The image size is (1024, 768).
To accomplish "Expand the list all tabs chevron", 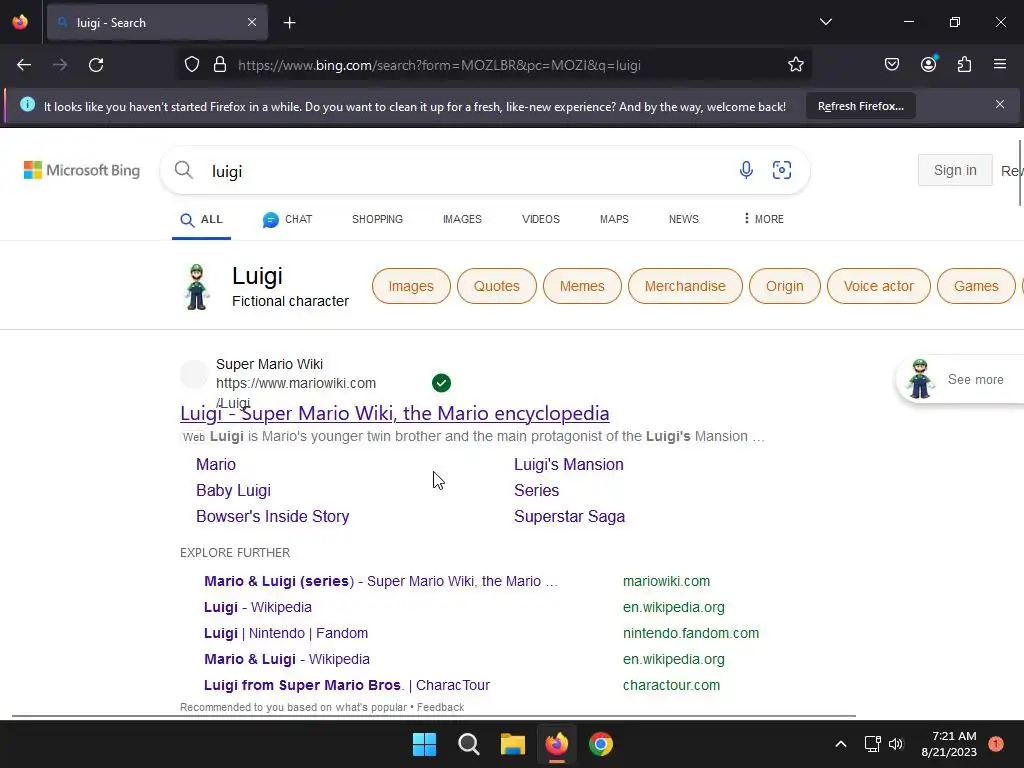I will [825, 22].
